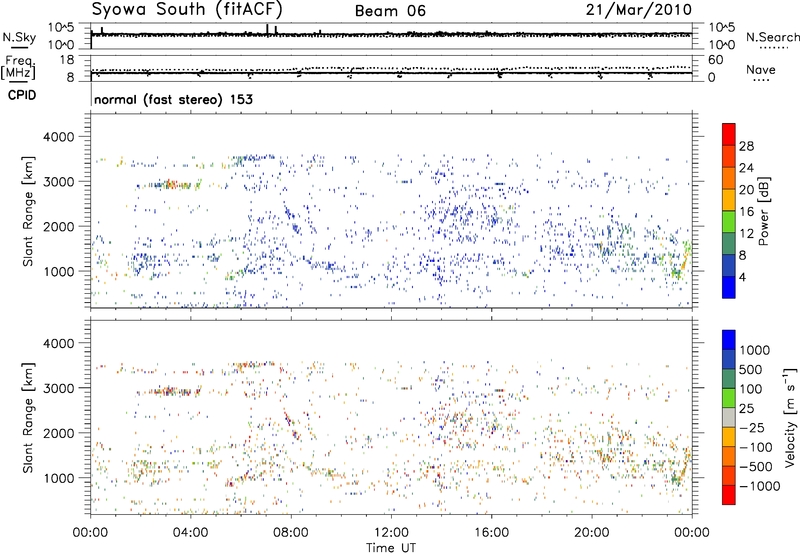Screen dimensions: 800x554
Task: Click the bright blue bottom segment of the Power color bar
Action: pos(729,287)
